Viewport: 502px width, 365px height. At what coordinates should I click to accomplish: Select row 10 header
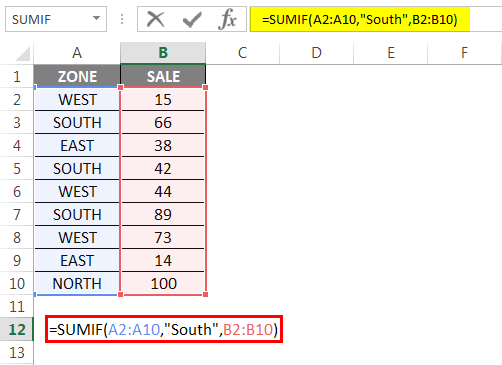pyautogui.click(x=17, y=284)
